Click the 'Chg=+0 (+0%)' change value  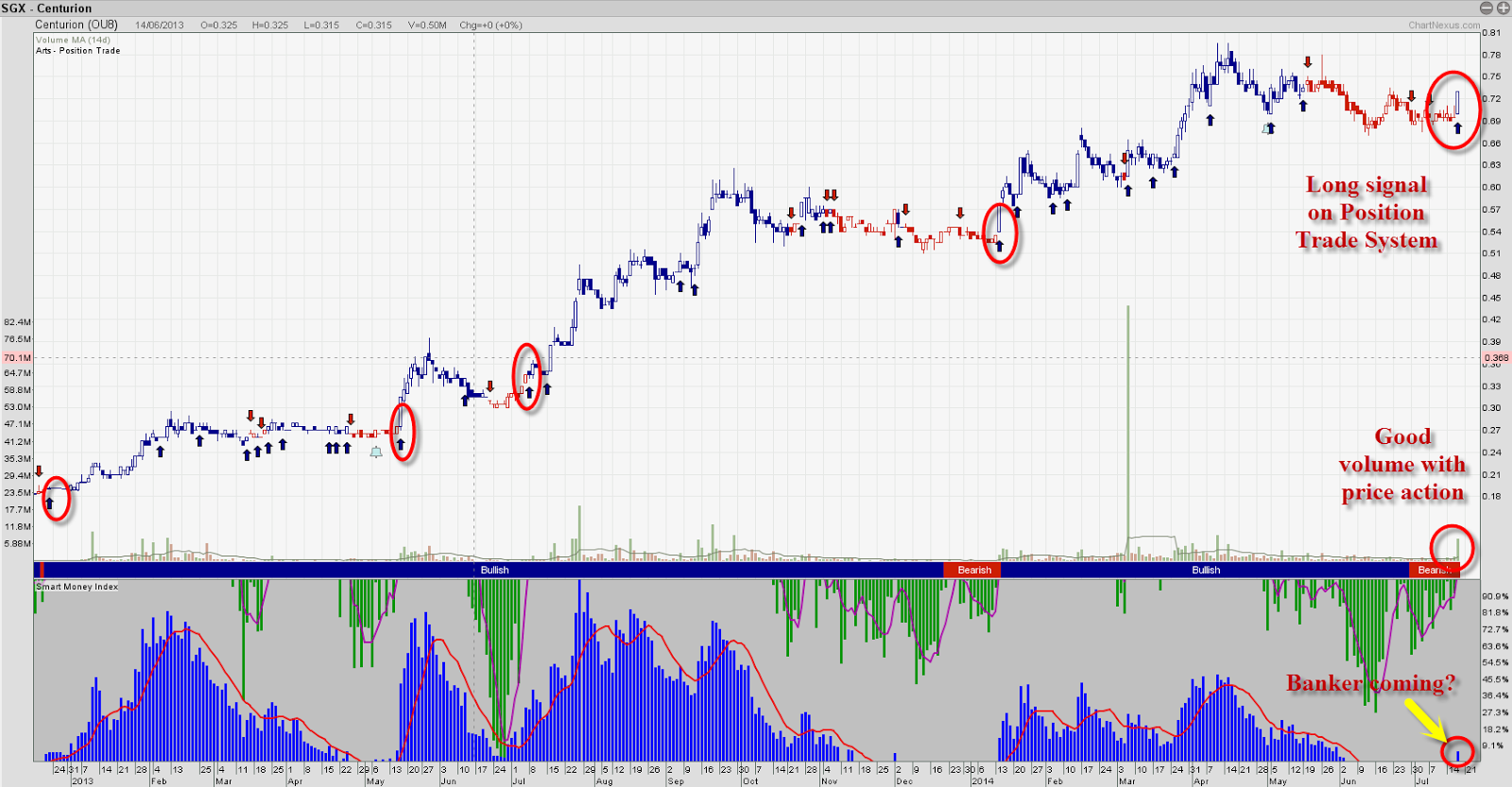click(490, 26)
